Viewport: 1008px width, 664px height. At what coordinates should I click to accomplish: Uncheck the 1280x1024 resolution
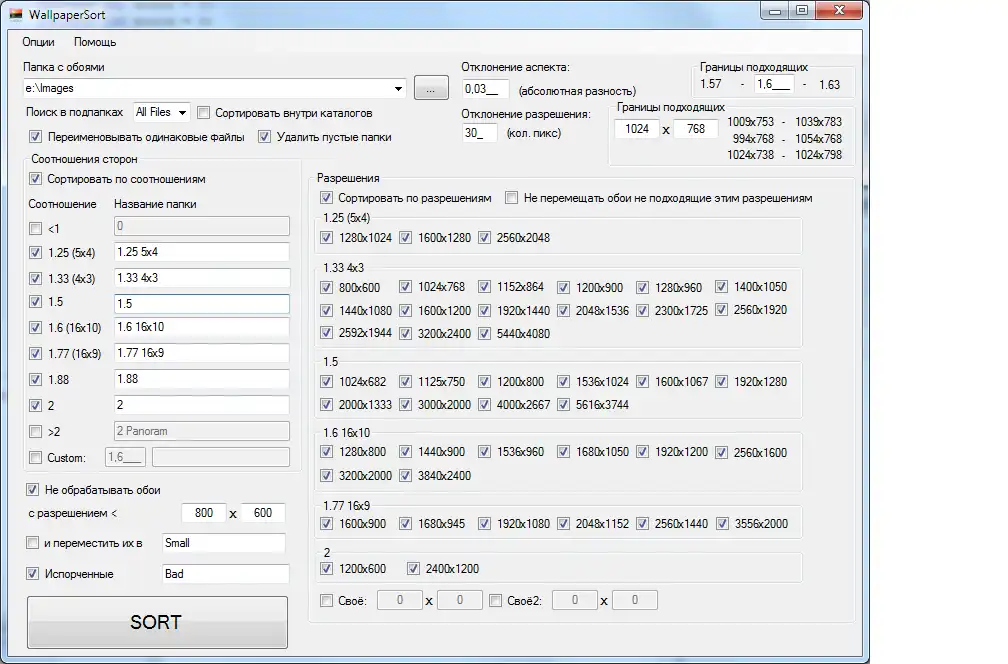pyautogui.click(x=327, y=238)
